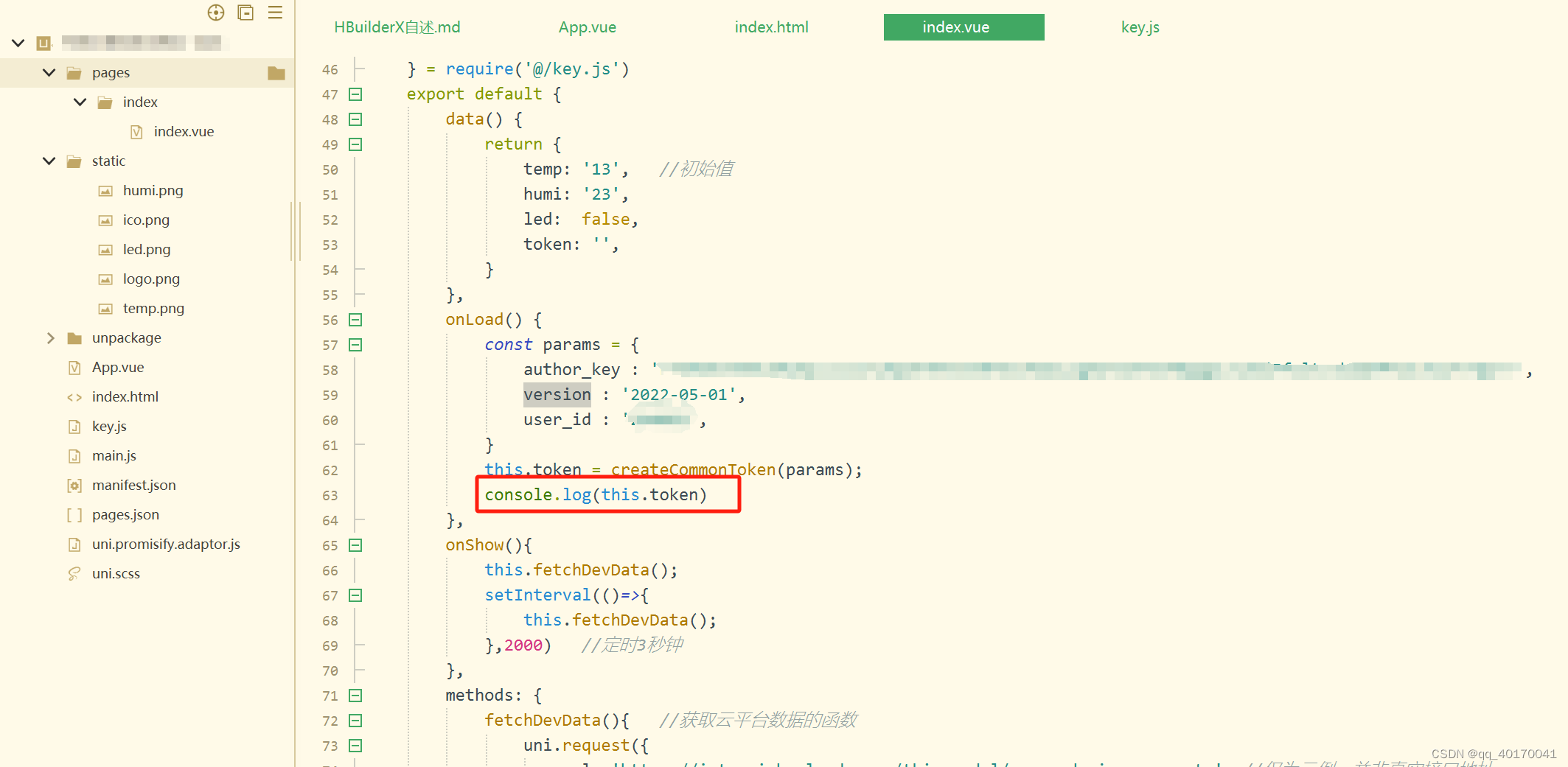Click the image icon of temp.png
Image resolution: width=1568 pixels, height=767 pixels.
tap(105, 309)
